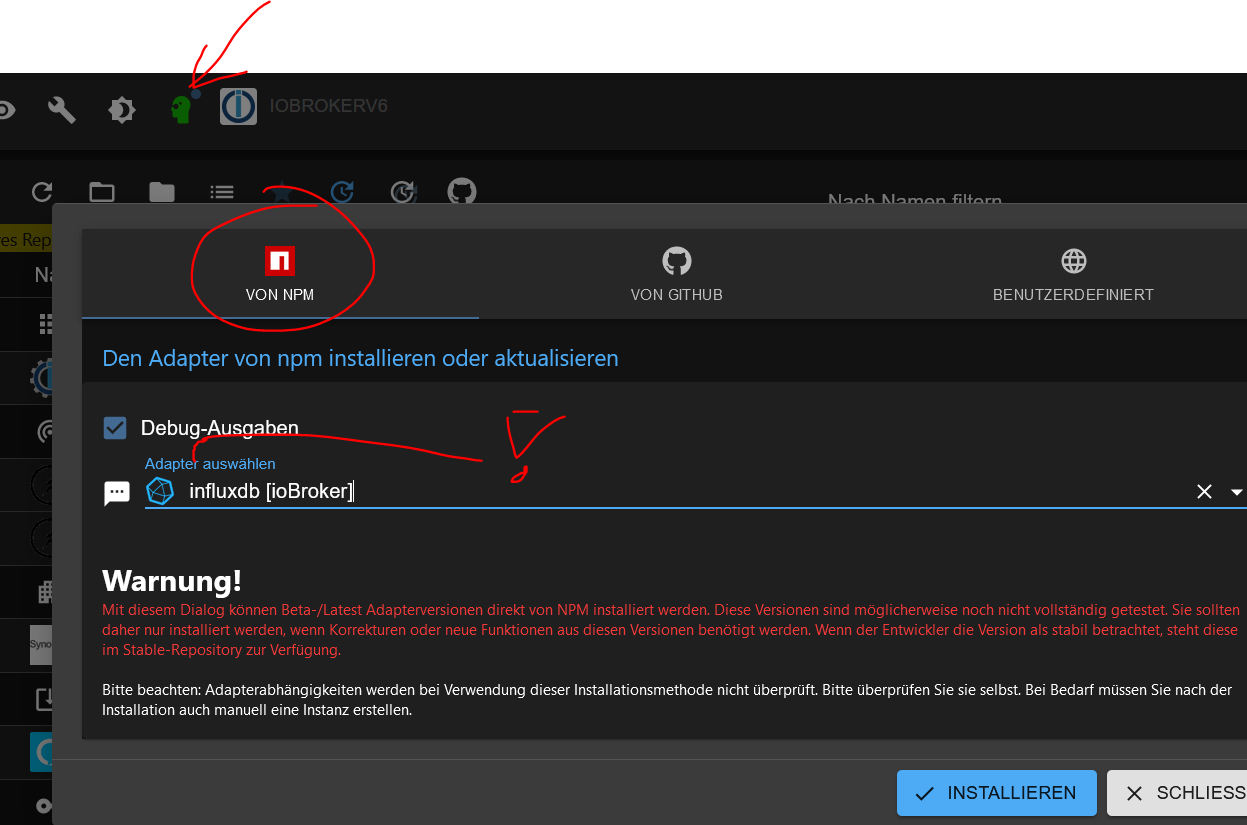Clear the selected adapter with X
This screenshot has width=1247, height=825.
click(x=1204, y=491)
